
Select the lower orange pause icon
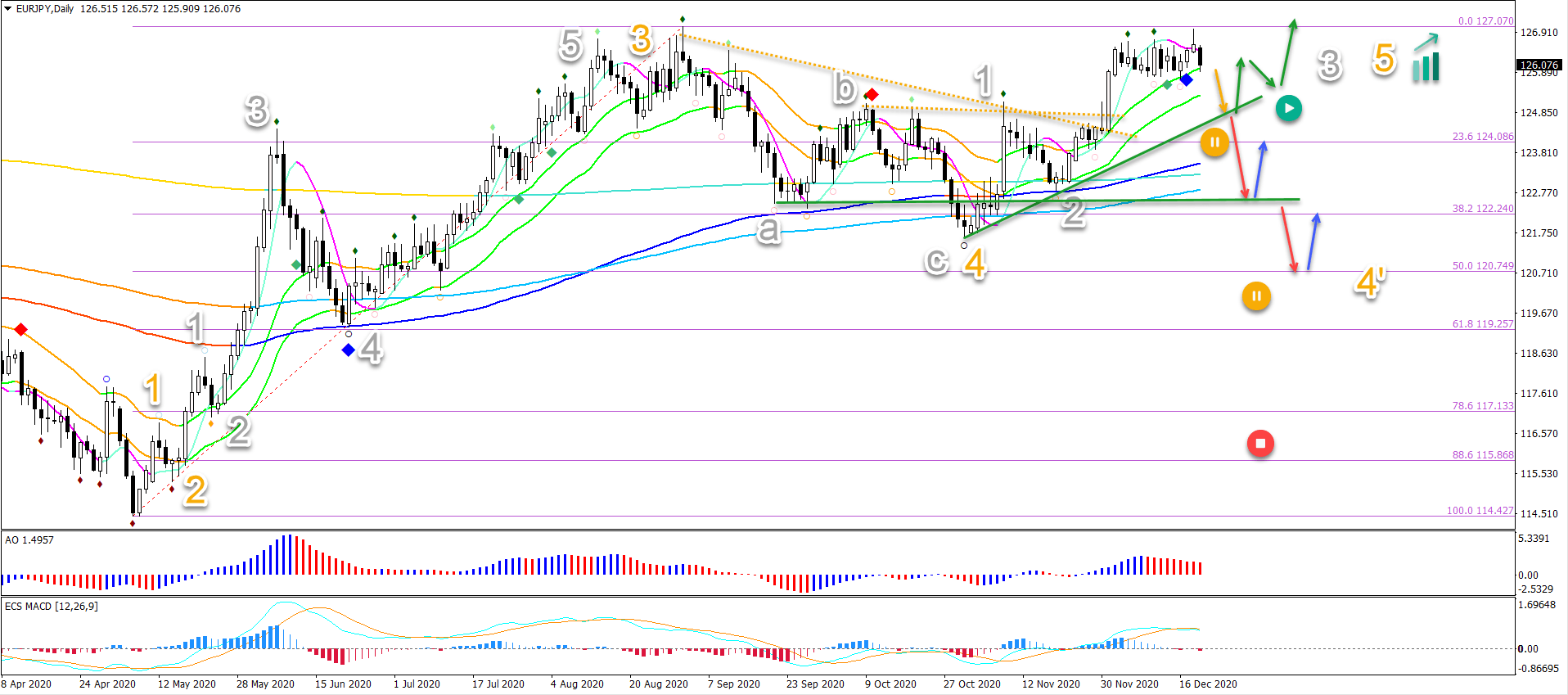tap(1256, 296)
